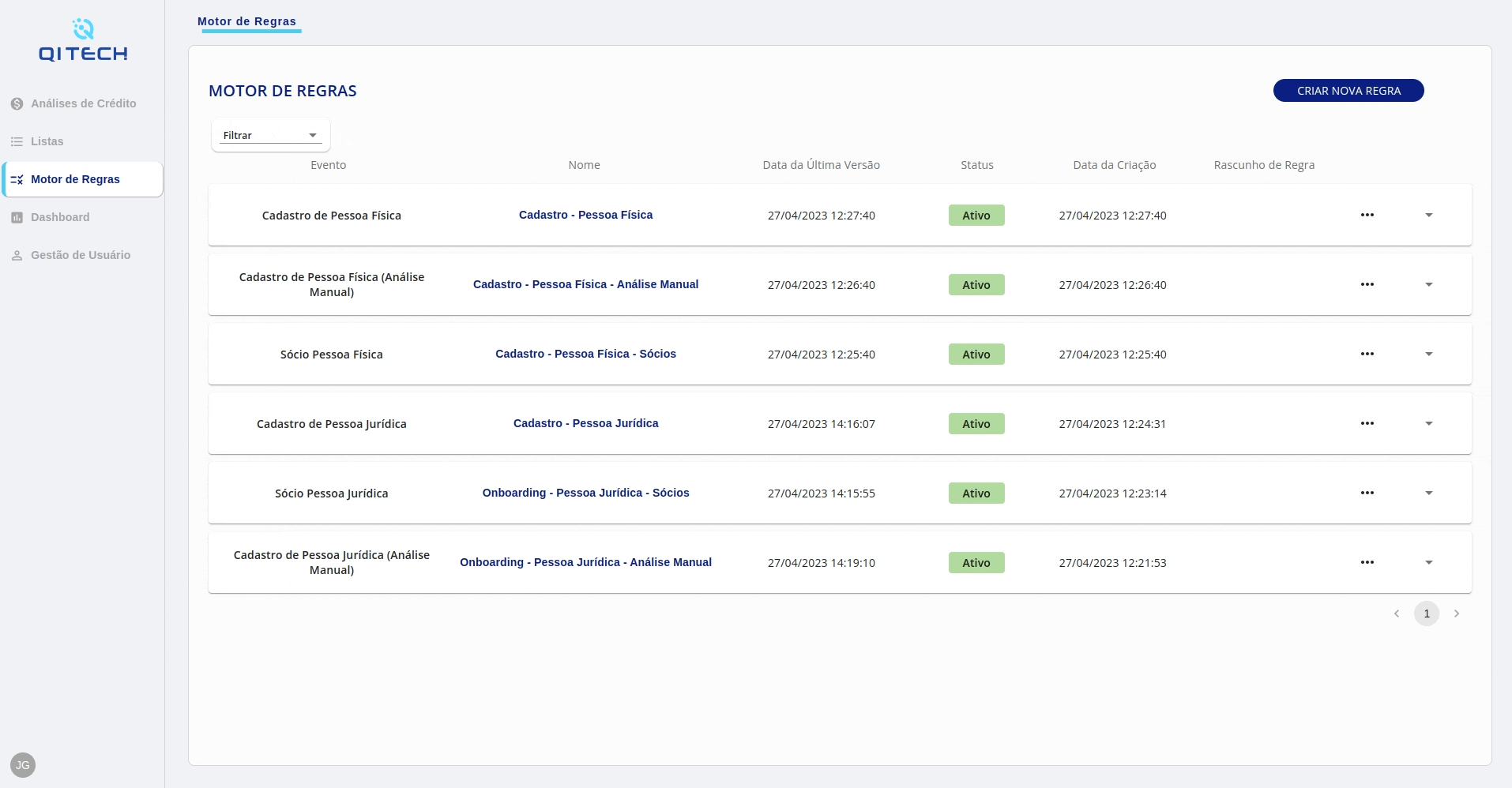Click the Sócio Pessoa Física event cell

point(332,355)
